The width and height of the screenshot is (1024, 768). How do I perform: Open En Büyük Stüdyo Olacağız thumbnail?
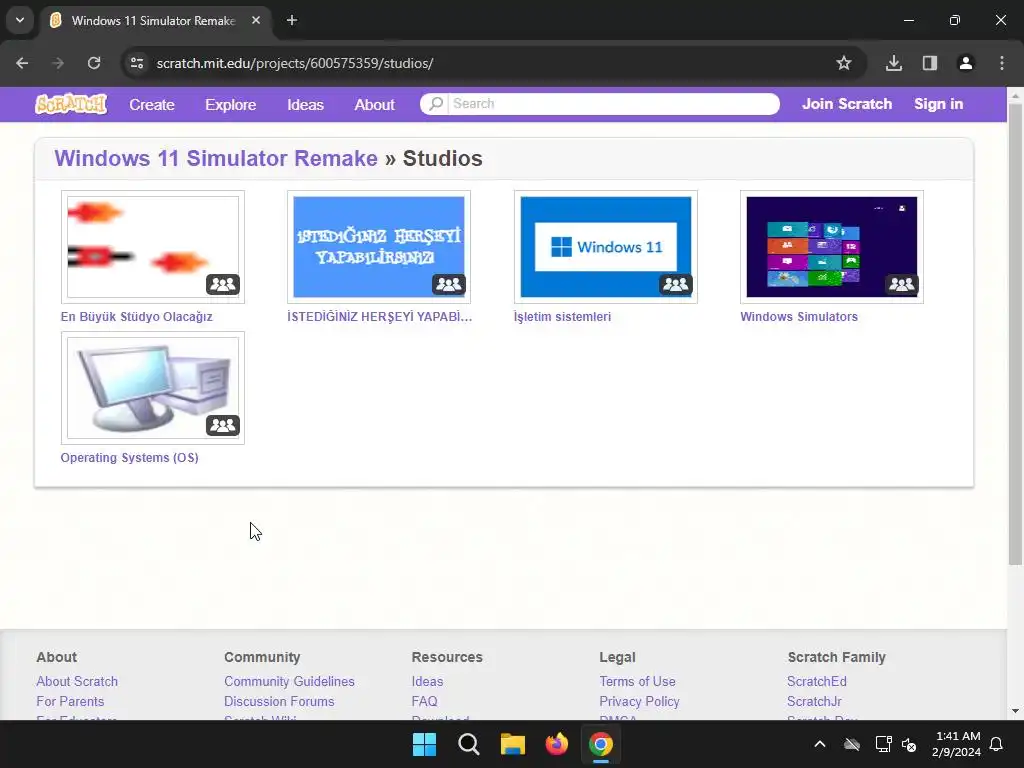pyautogui.click(x=153, y=247)
